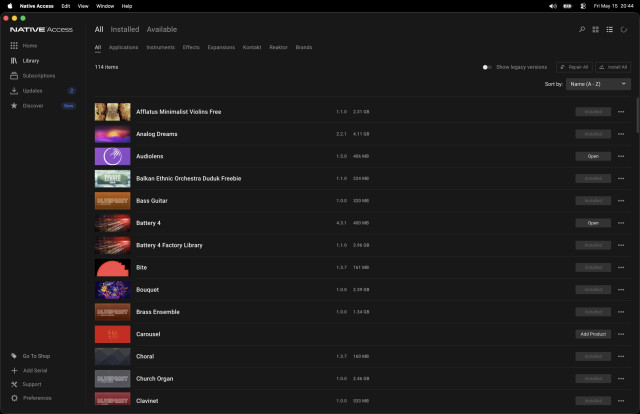Filter by Instruments category

point(160,47)
